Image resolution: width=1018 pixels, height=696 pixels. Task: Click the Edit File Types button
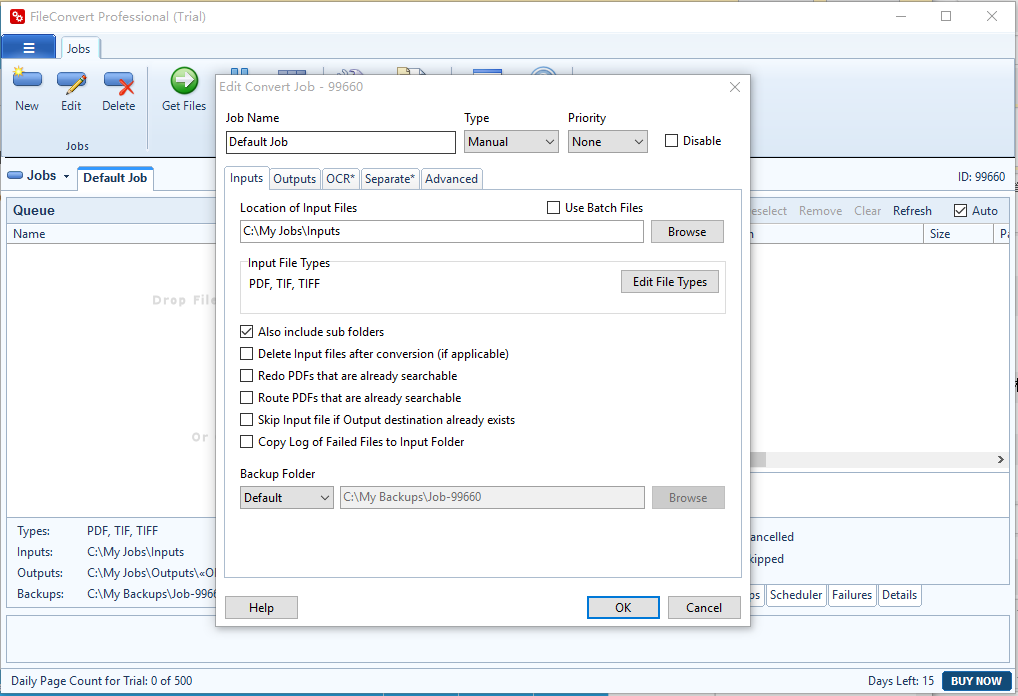tap(669, 281)
